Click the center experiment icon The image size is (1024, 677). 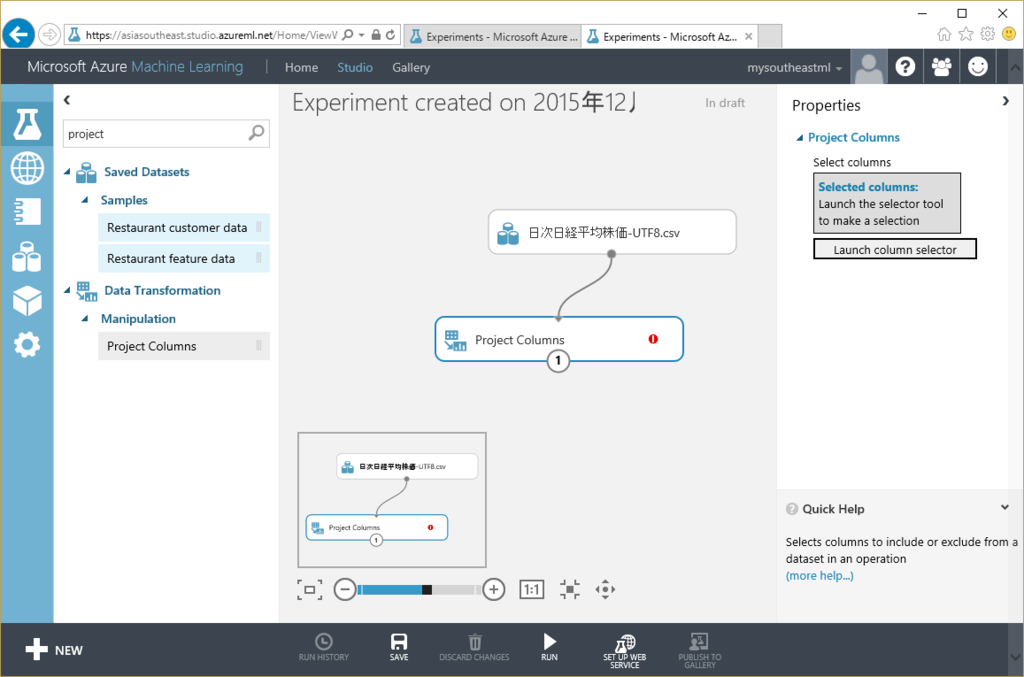pyautogui.click(x=569, y=590)
